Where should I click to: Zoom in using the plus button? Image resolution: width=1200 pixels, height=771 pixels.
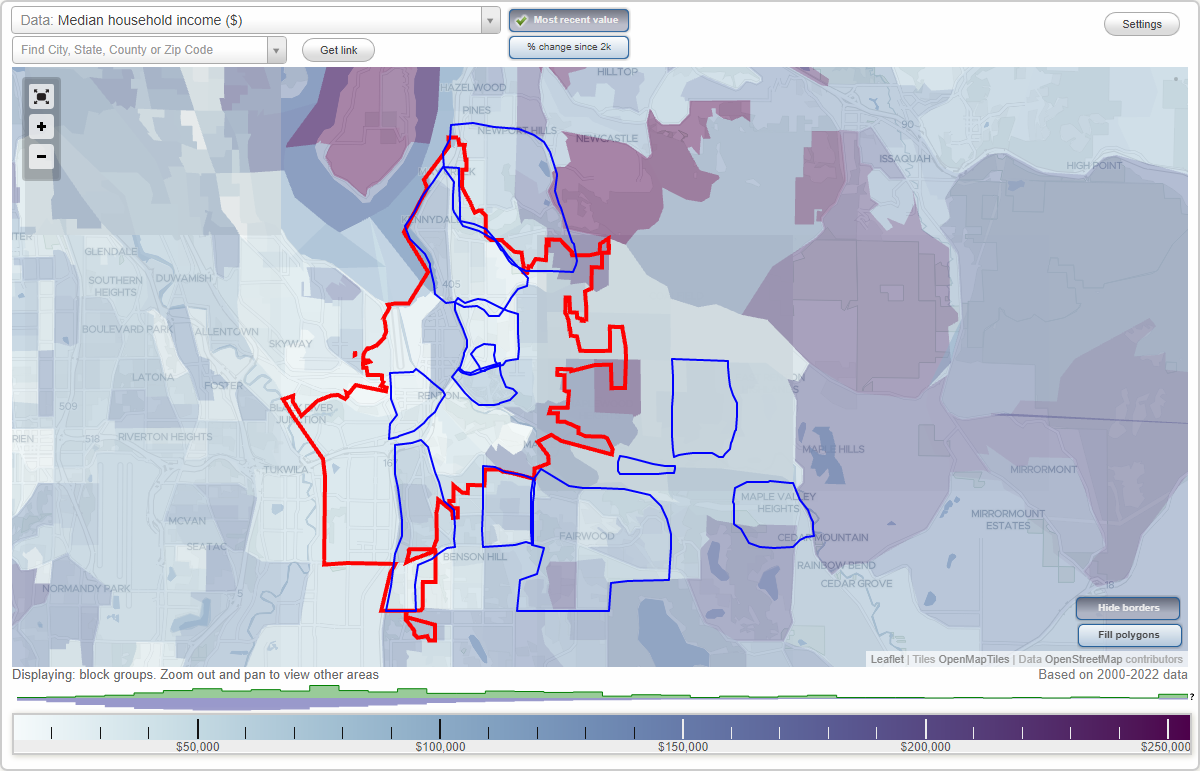(41, 127)
